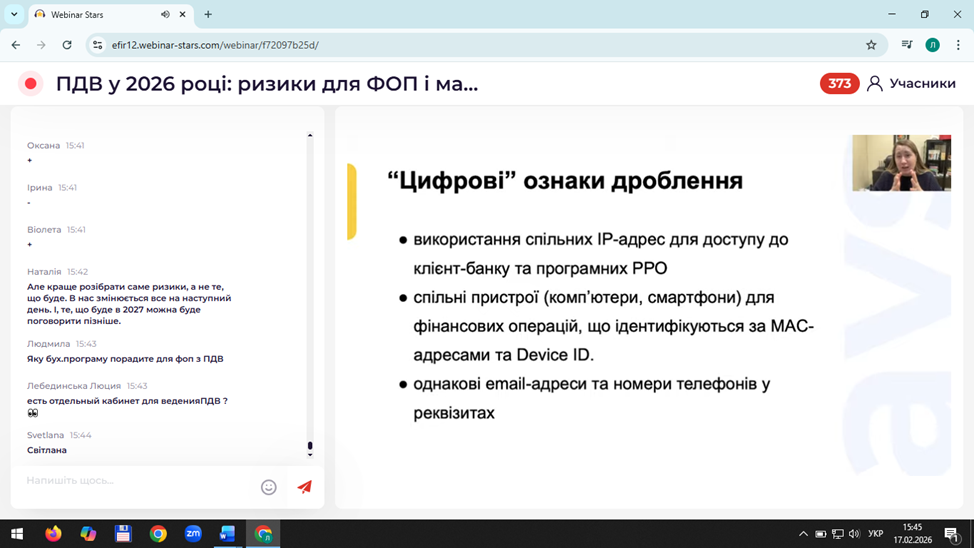The width and height of the screenshot is (974, 548).
Task: Send the chat message with paper plane icon
Action: coord(304,487)
